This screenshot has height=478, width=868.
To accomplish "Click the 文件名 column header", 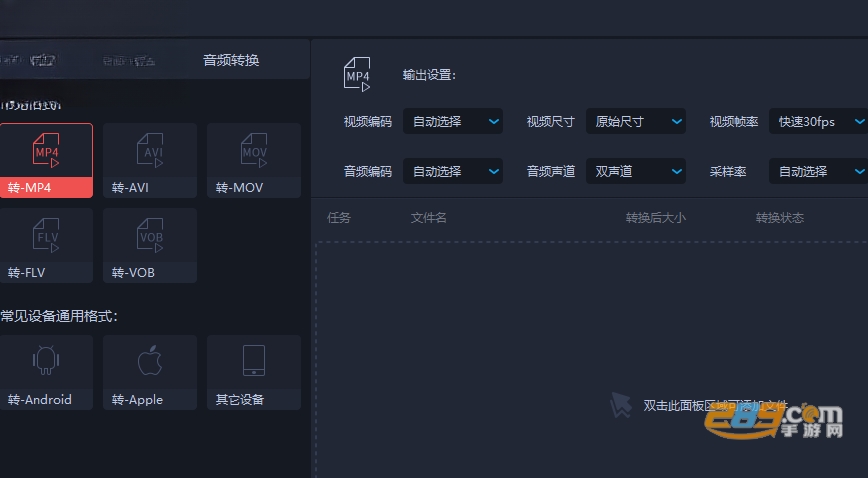I will [x=428, y=218].
